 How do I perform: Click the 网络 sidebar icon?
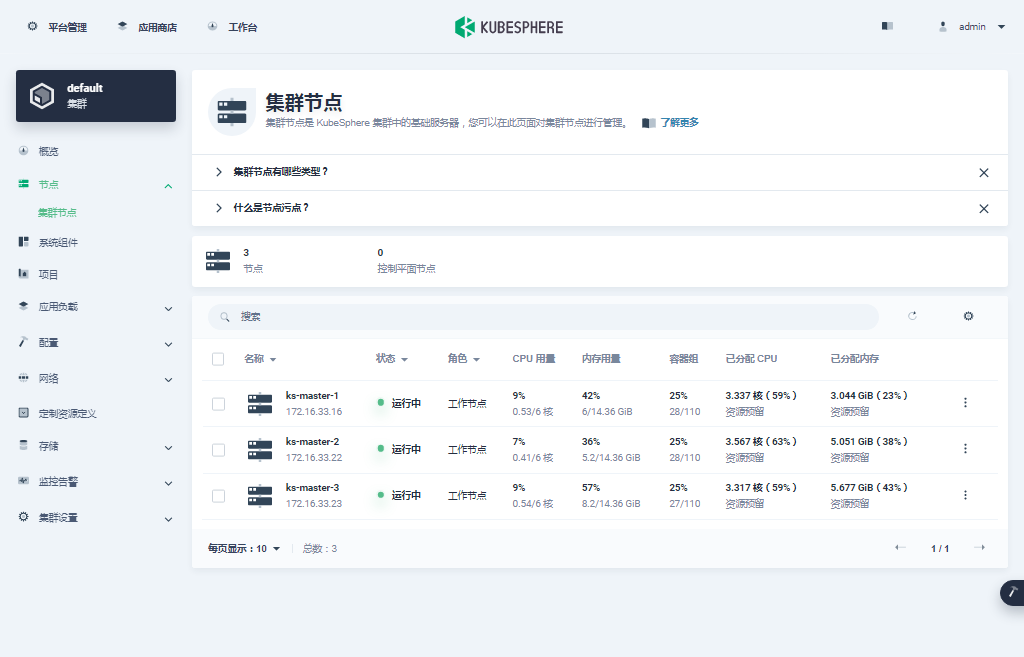24,377
